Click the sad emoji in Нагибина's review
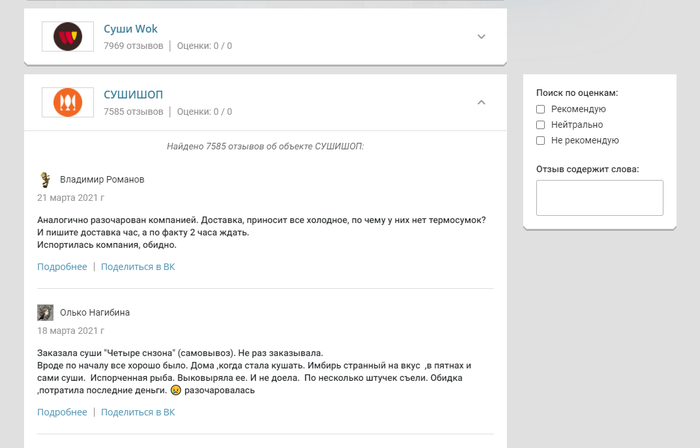Screen dimensions: 700x448 tap(176, 390)
